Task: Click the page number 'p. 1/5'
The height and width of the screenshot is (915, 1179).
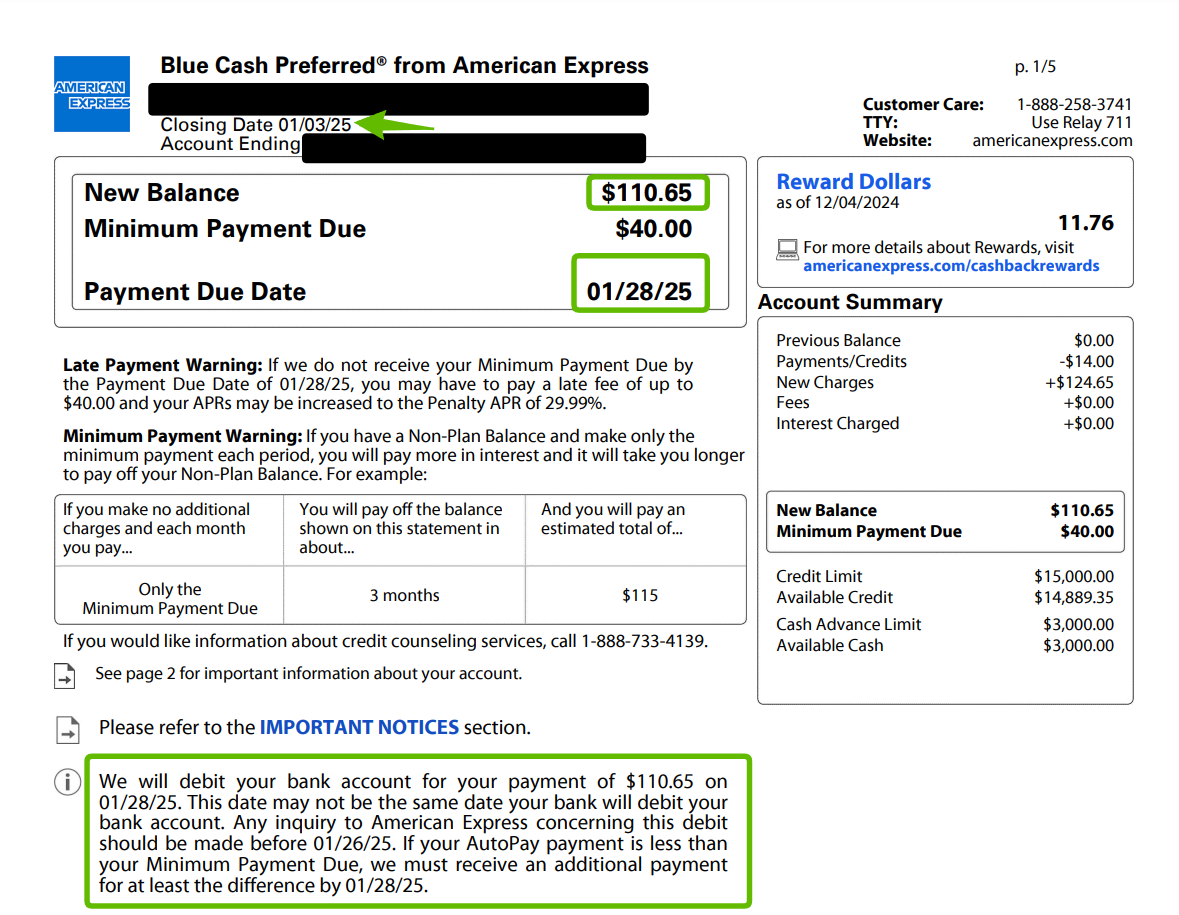Action: click(x=1035, y=67)
